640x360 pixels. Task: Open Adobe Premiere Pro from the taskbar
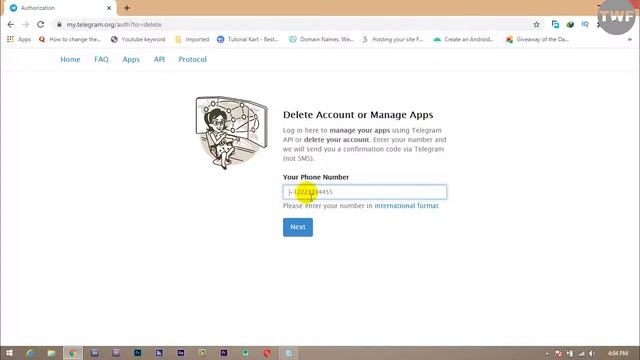pyautogui.click(x=224, y=353)
